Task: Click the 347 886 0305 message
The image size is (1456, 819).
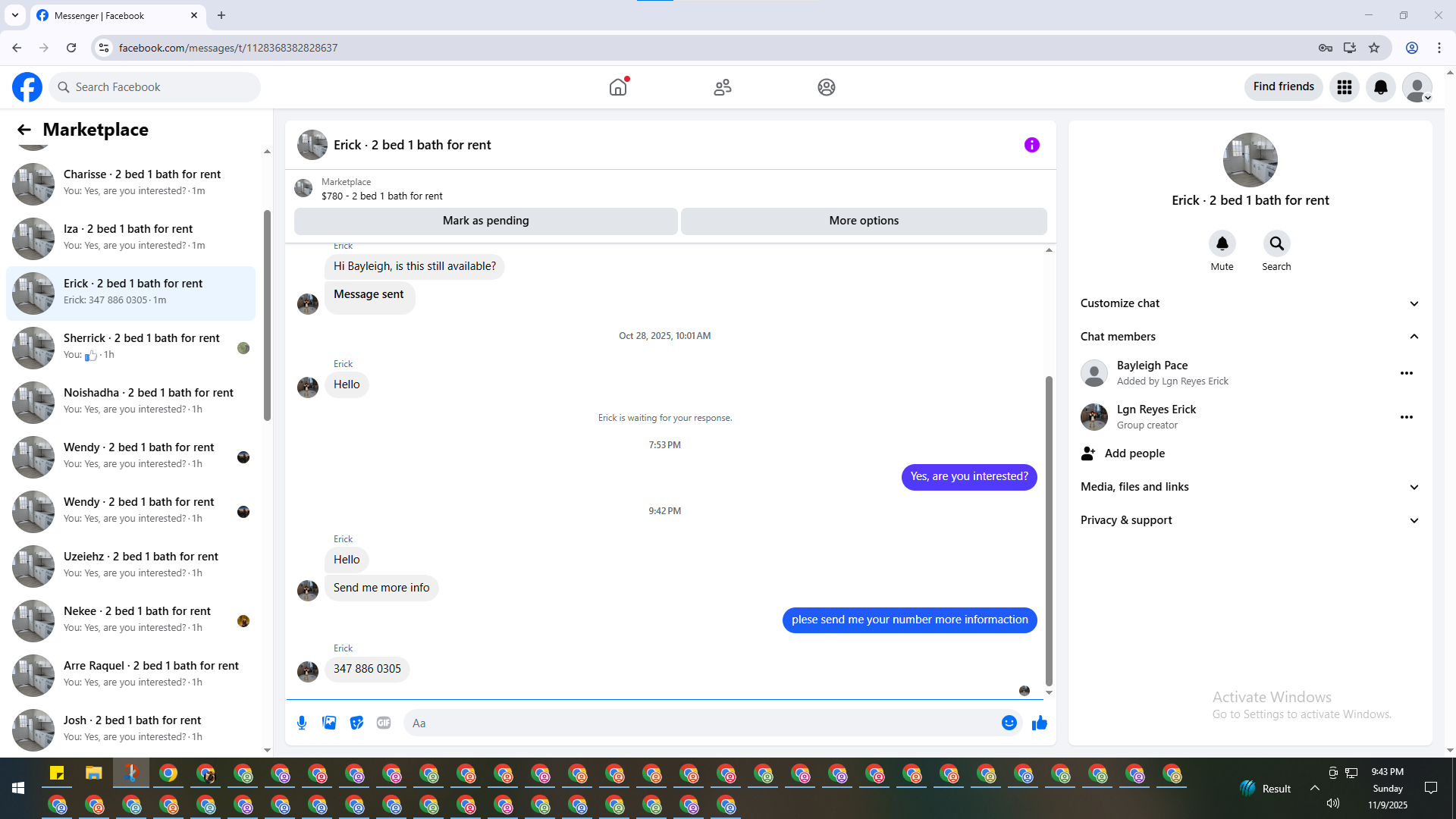Action: coord(367,669)
